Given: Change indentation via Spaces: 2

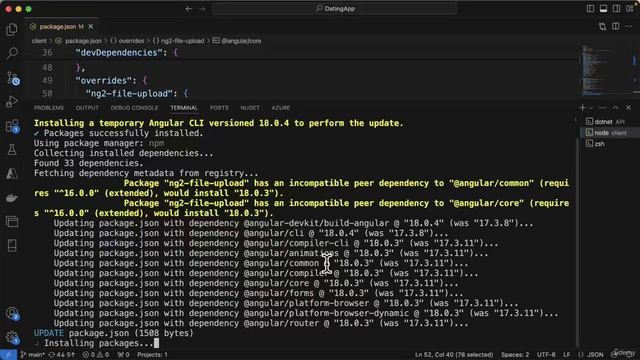Looking at the screenshot, I should pyautogui.click(x=515, y=355).
